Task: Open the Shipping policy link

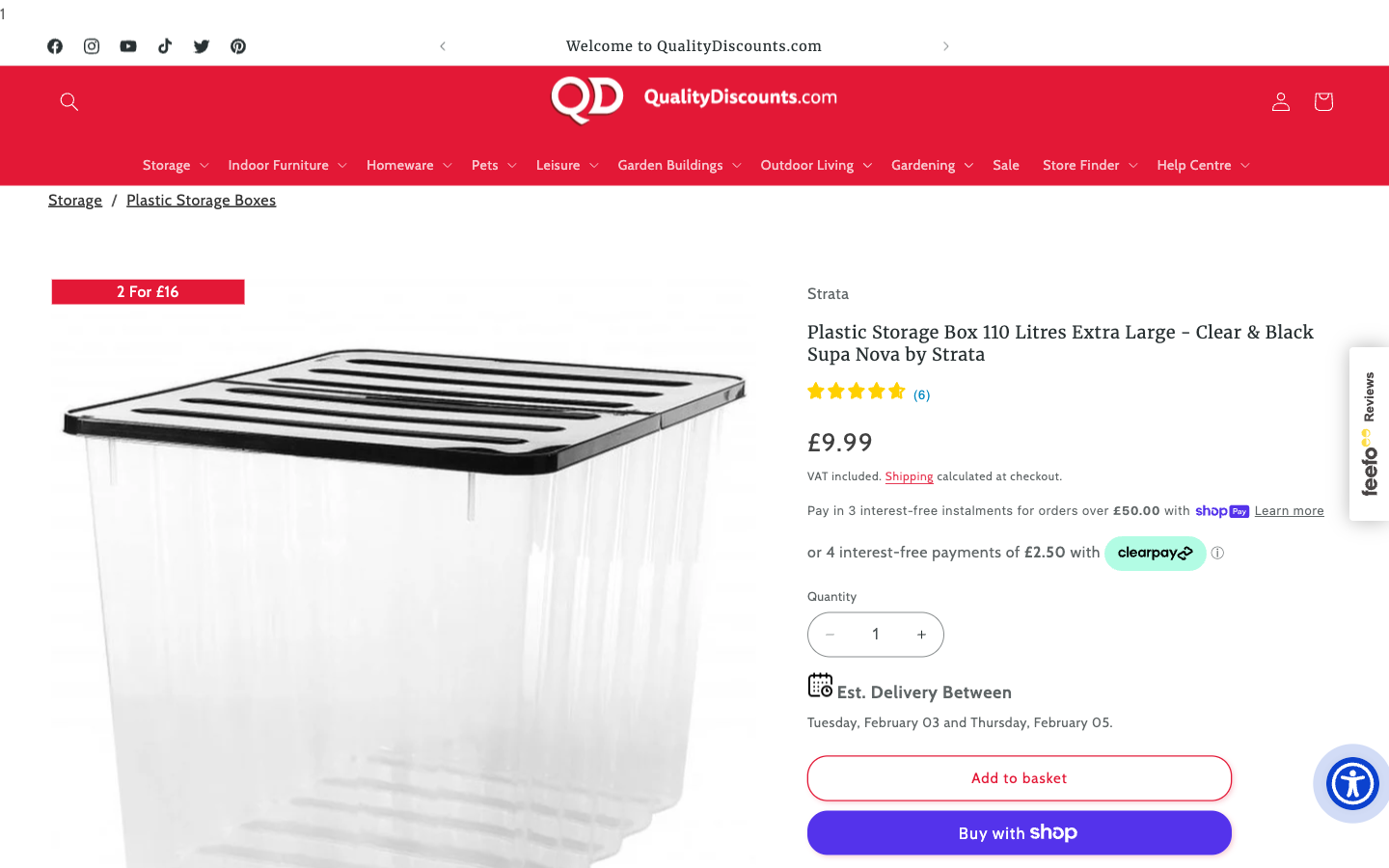Action: [909, 476]
